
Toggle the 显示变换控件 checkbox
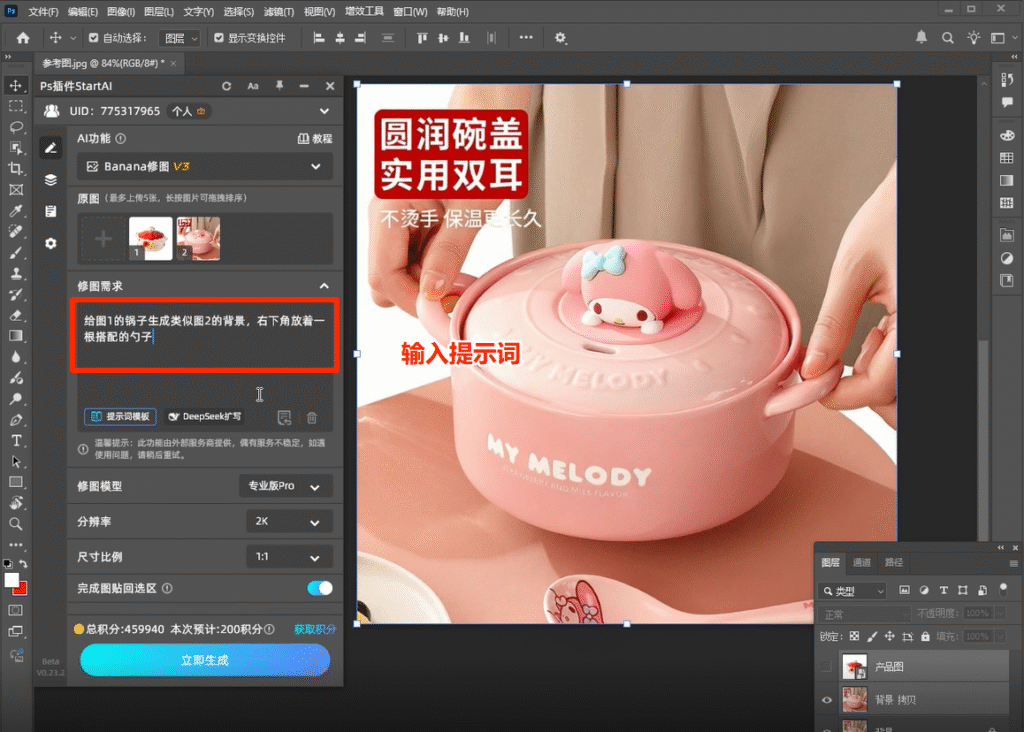tap(219, 38)
